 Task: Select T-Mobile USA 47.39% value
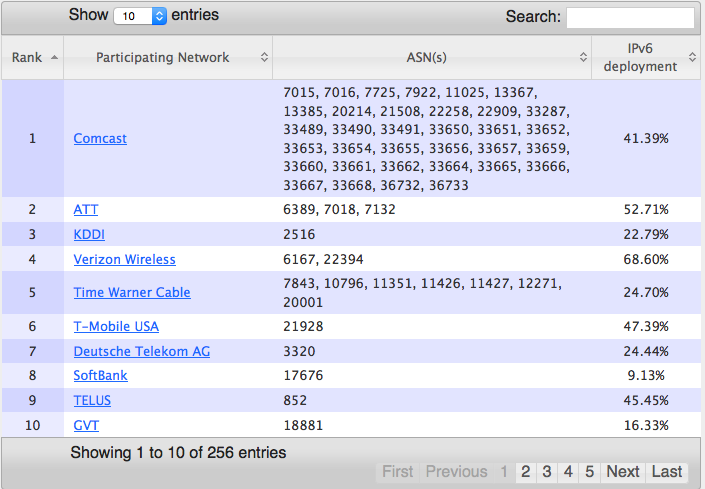coord(646,326)
